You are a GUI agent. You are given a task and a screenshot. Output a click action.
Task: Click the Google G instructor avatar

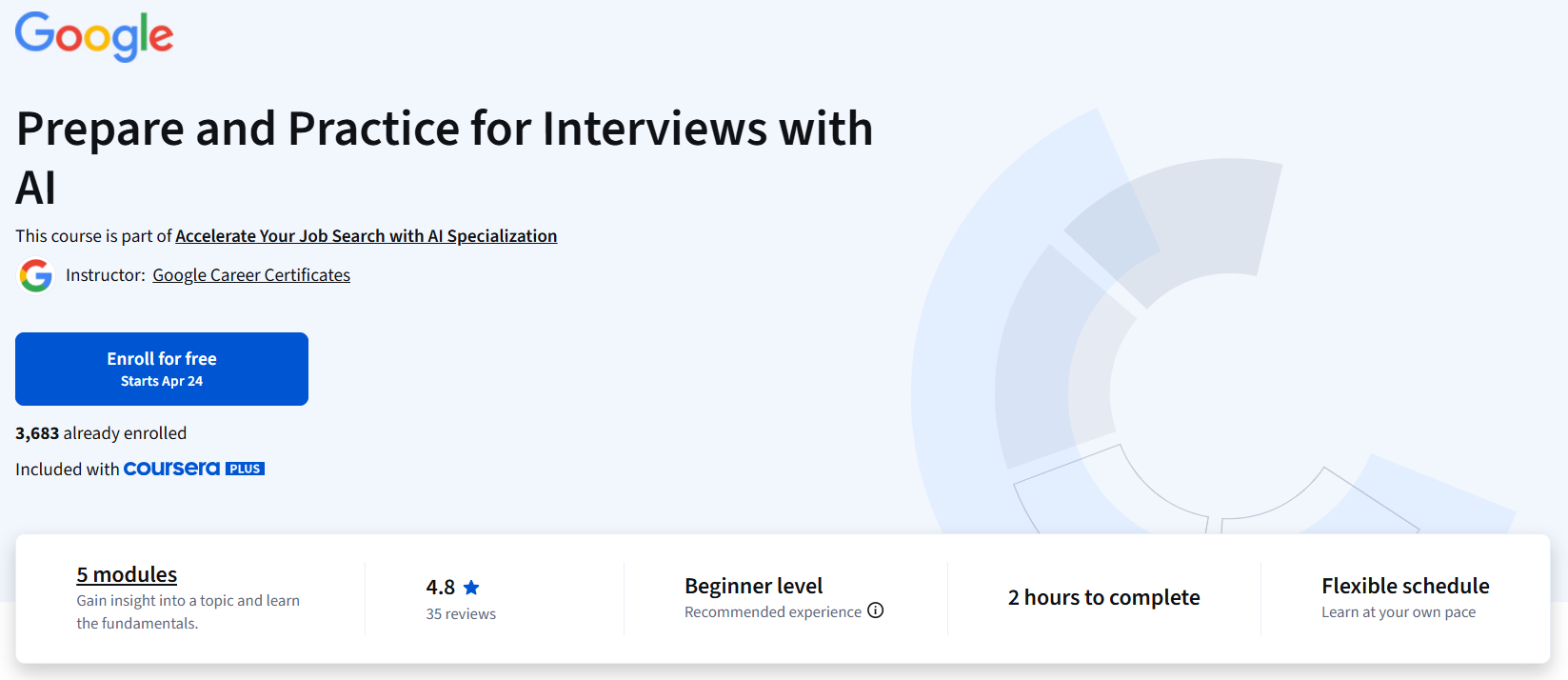36,275
